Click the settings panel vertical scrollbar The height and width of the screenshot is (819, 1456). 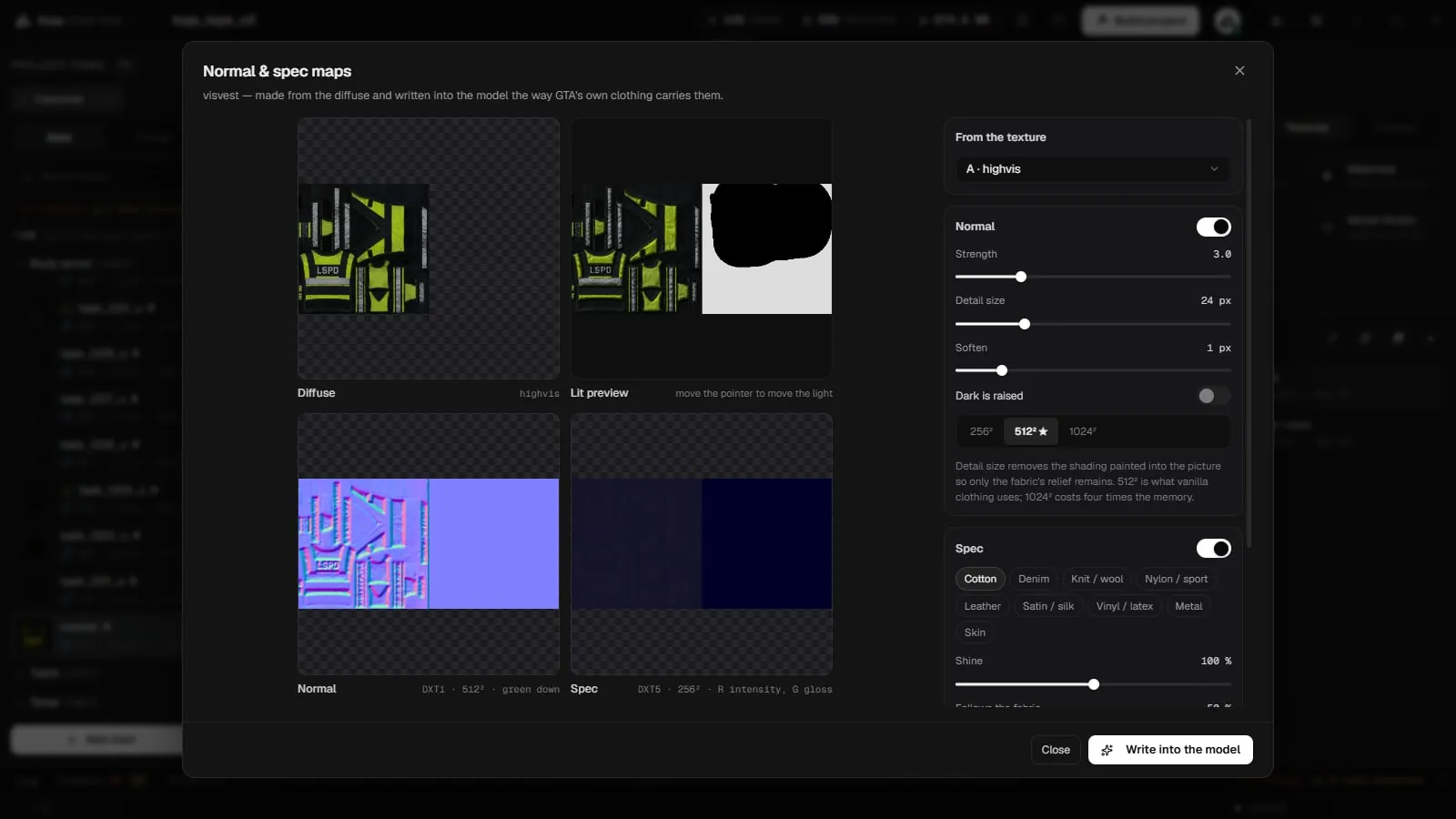coord(1249,333)
